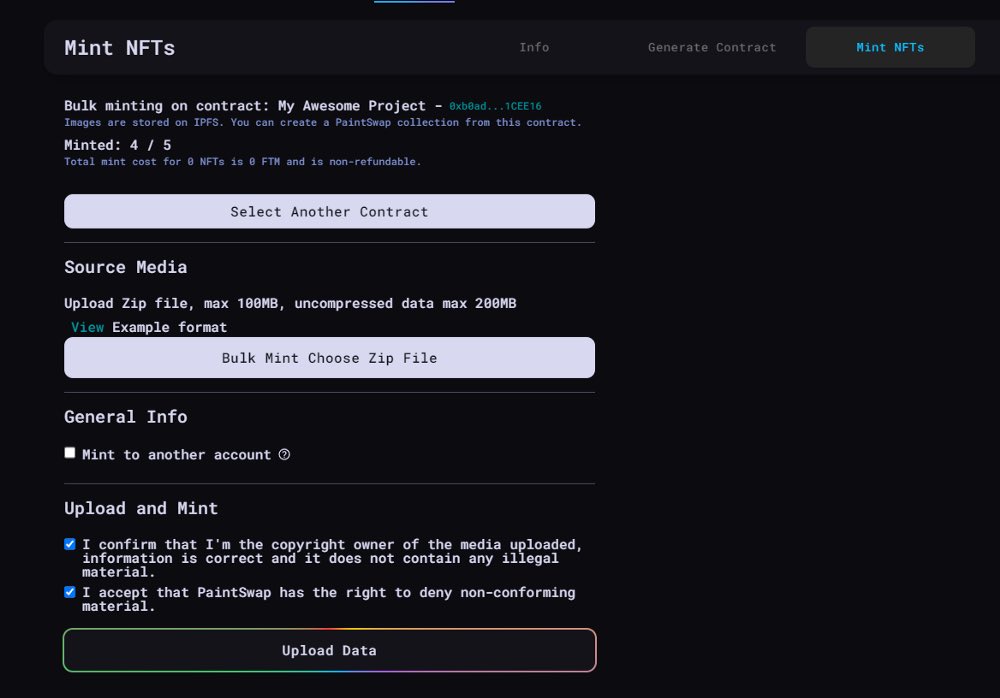1000x698 pixels.
Task: Uncheck the copyright owner confirmation checkbox
Action: [x=70, y=544]
